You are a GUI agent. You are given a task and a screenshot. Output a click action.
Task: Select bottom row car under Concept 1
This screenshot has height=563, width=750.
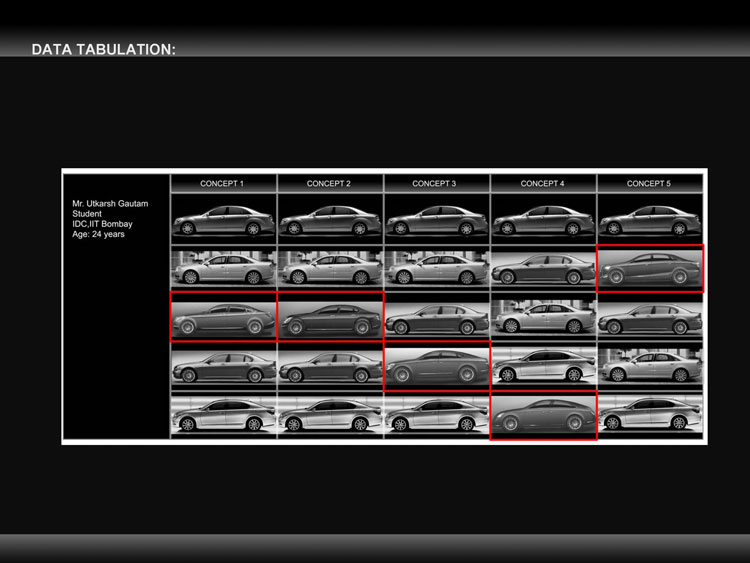coord(223,416)
